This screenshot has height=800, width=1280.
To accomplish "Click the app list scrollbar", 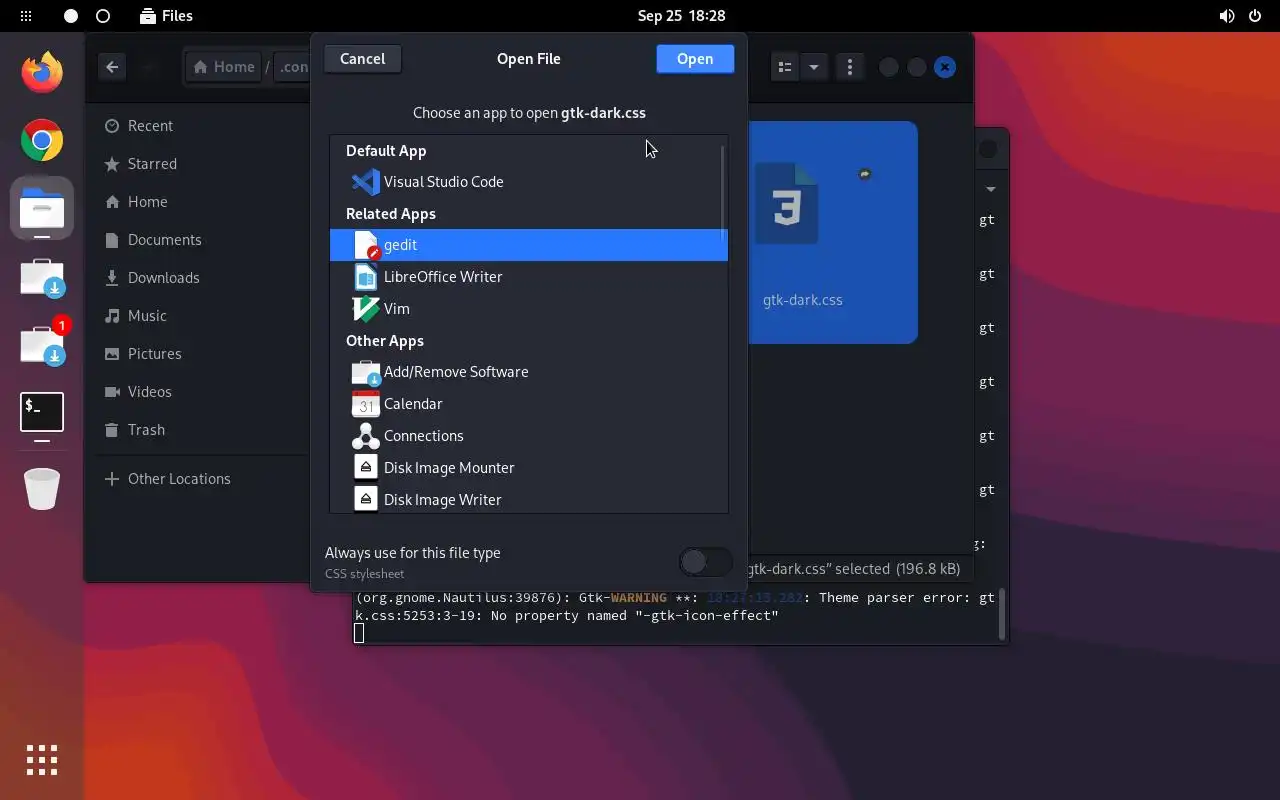I will click(723, 195).
